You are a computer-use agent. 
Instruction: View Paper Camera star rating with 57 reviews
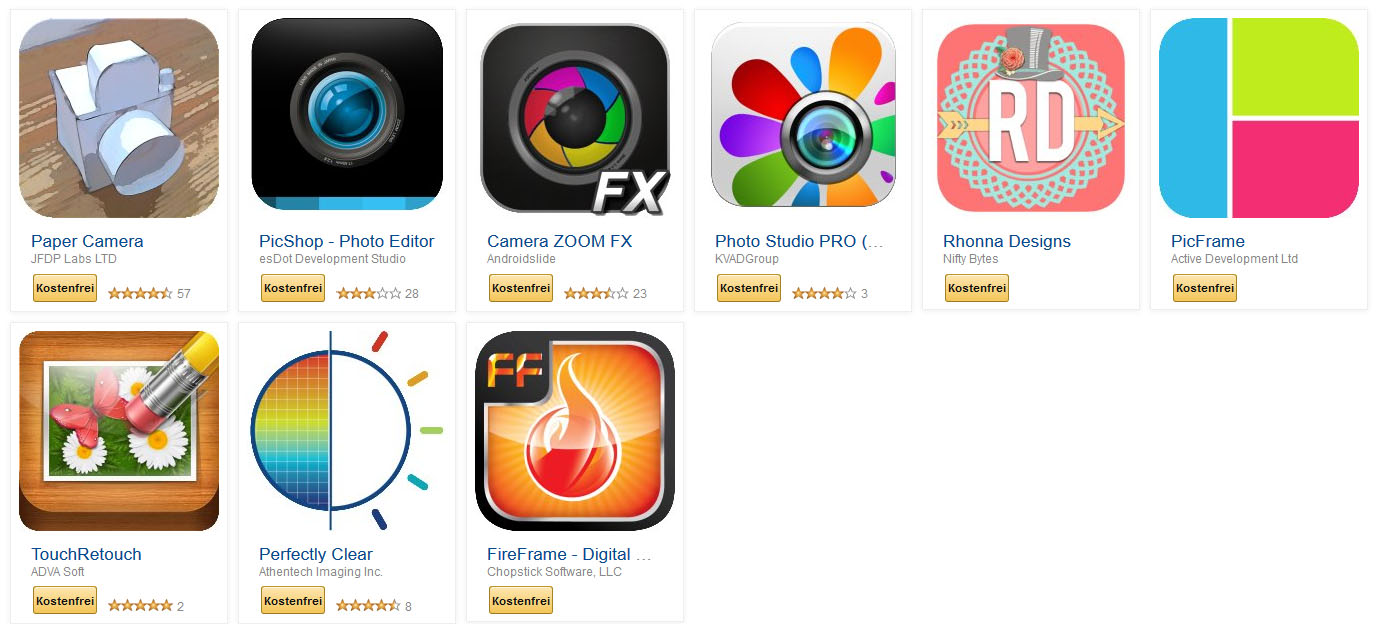pos(149,293)
